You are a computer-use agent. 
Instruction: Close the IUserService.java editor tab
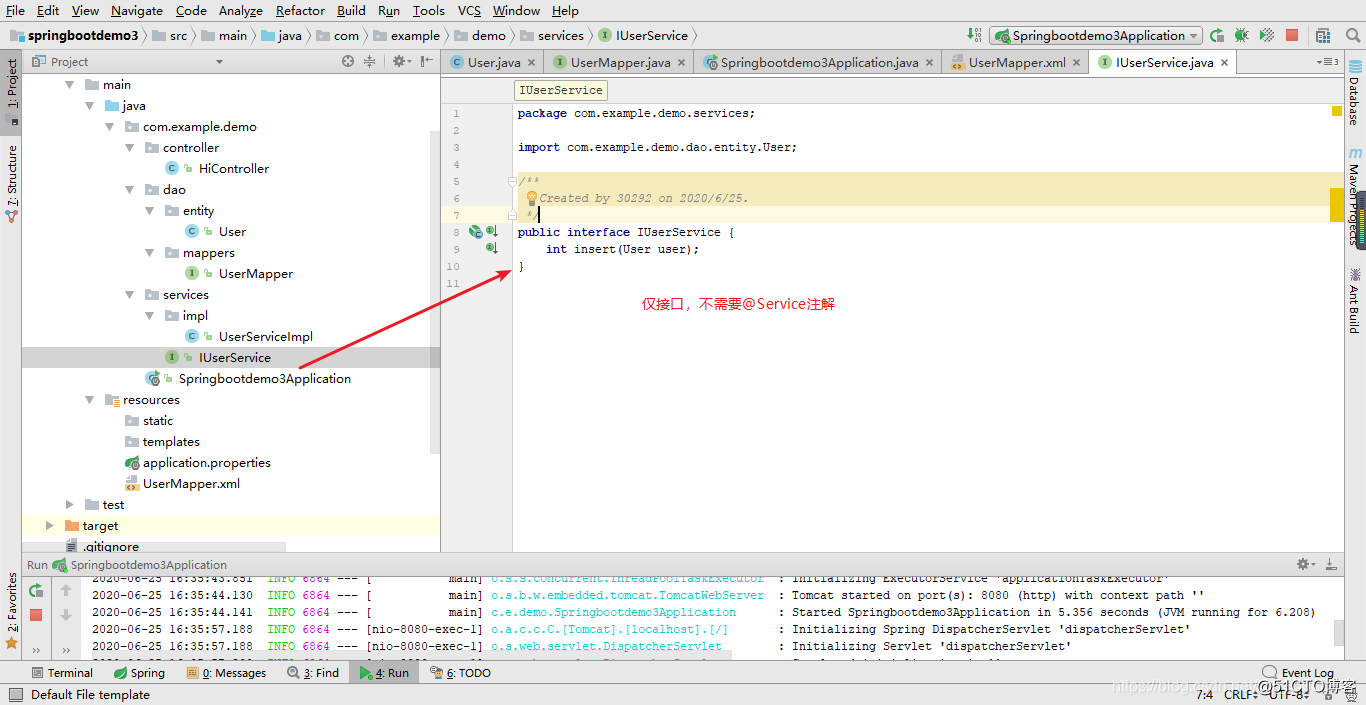(x=1225, y=62)
